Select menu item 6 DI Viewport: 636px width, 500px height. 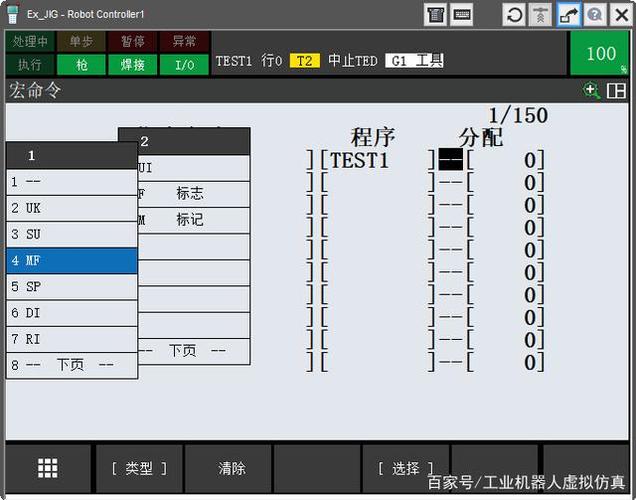click(72, 313)
